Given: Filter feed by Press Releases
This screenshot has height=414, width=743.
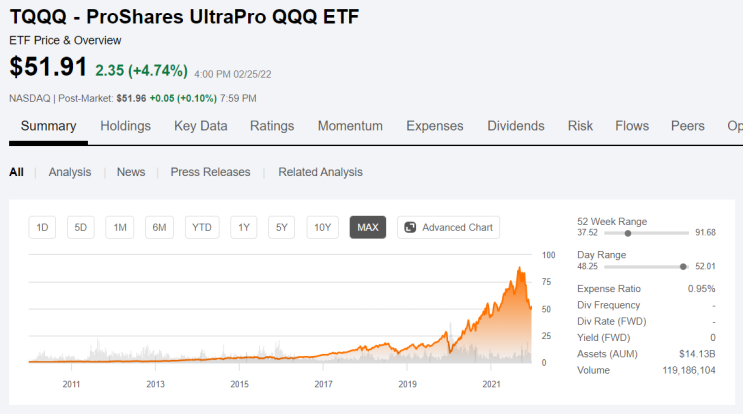Looking at the screenshot, I should pyautogui.click(x=210, y=172).
